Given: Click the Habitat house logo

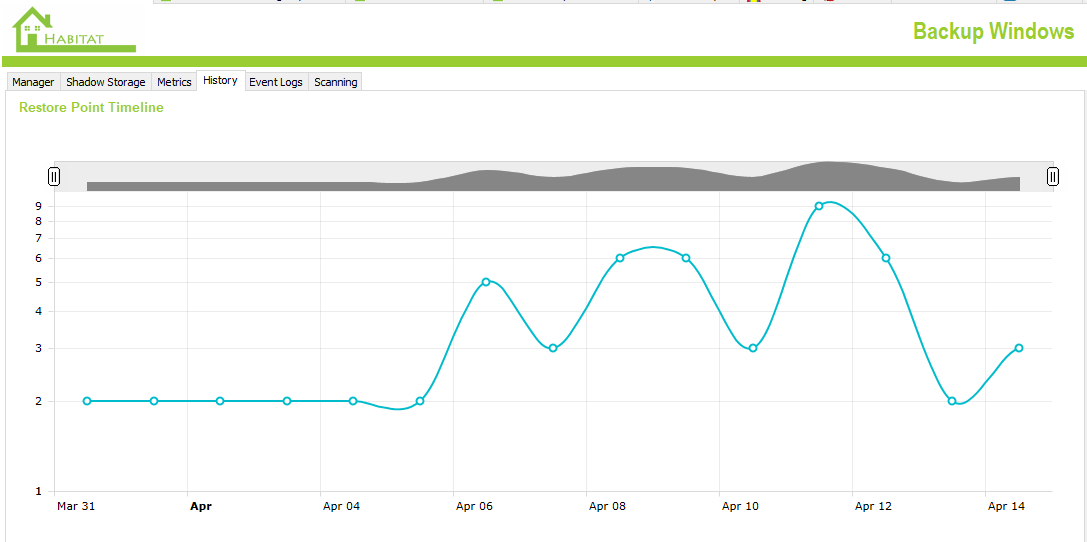Looking at the screenshot, I should tap(72, 30).
